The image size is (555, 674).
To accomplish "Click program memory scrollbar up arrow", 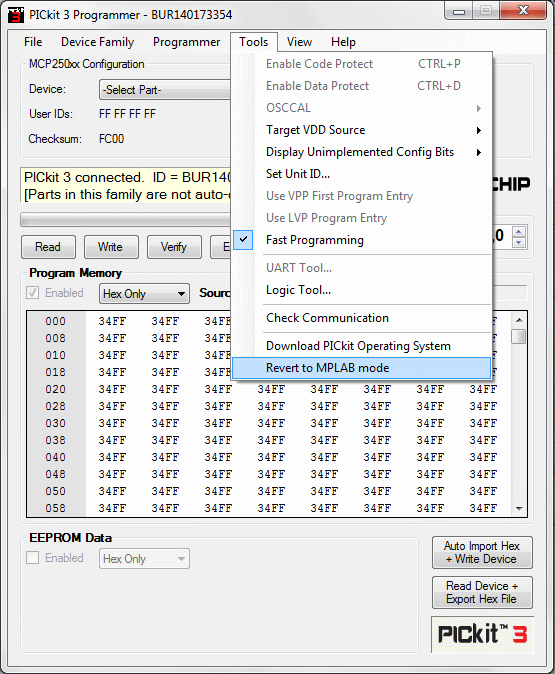I will coord(519,320).
